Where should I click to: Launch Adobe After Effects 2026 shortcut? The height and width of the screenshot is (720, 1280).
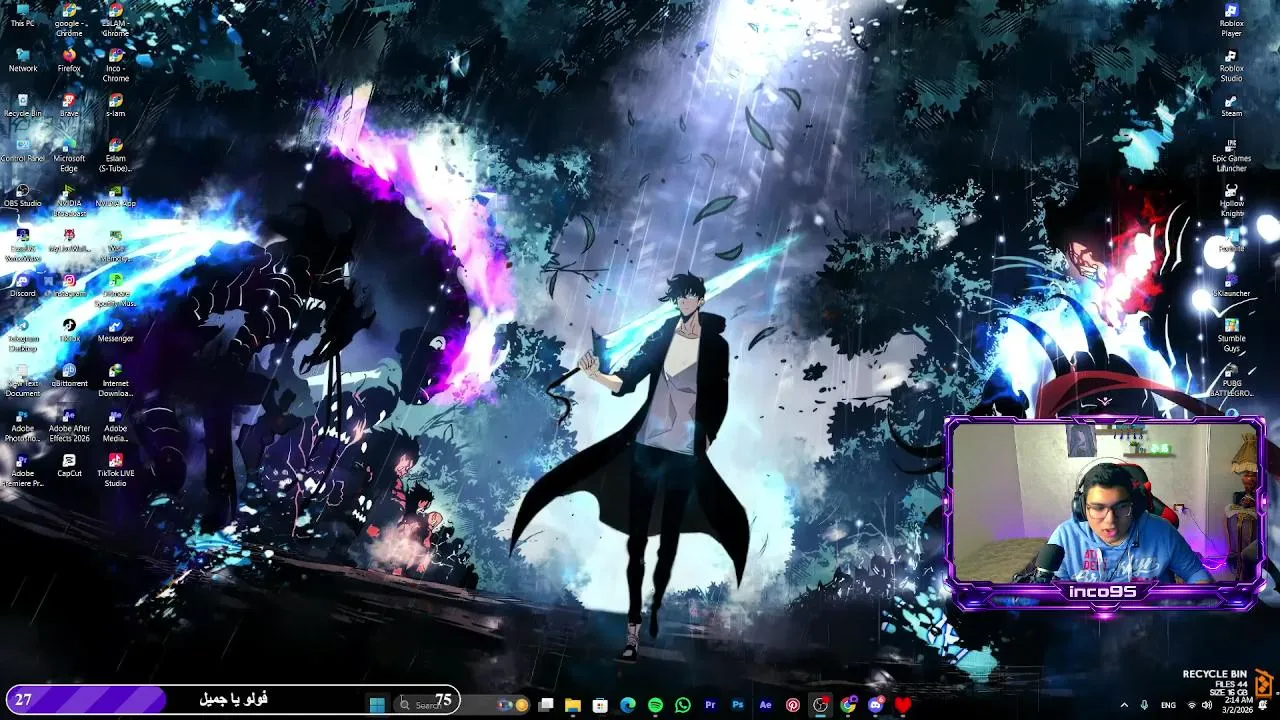69,425
